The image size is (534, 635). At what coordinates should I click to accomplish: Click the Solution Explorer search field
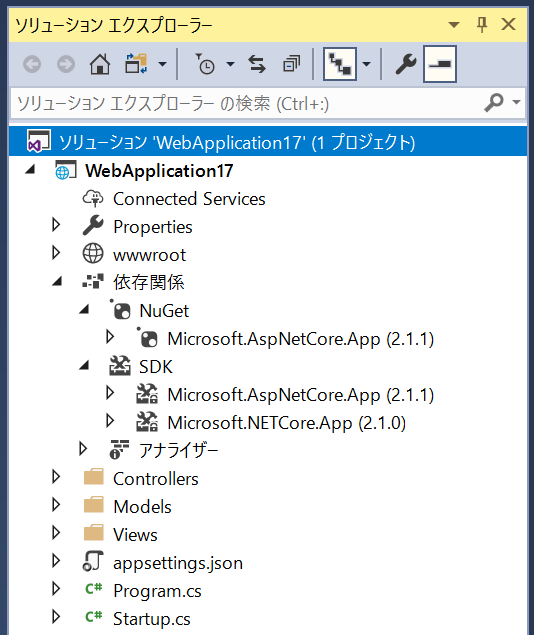pyautogui.click(x=247, y=104)
